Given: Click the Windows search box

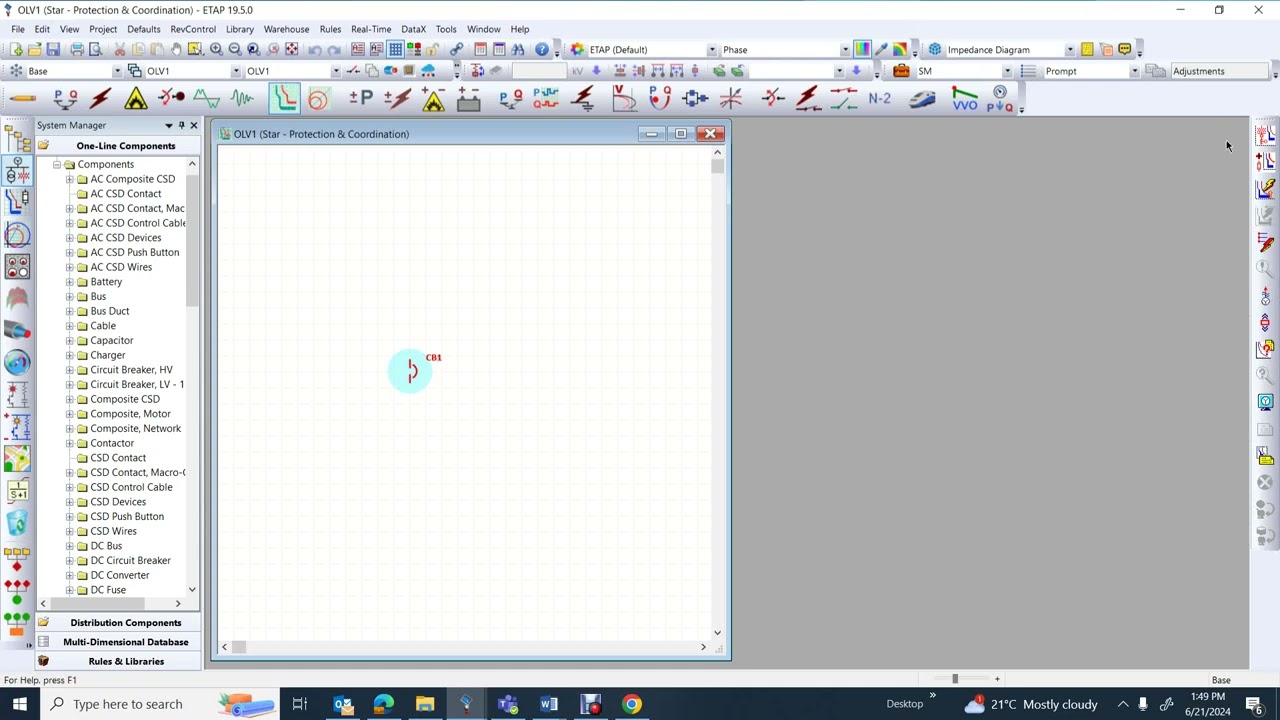Looking at the screenshot, I should pos(160,704).
